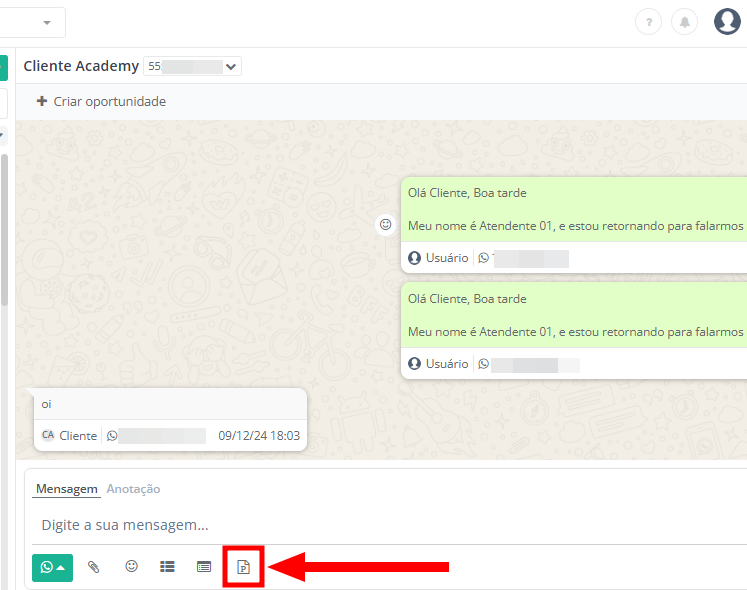This screenshot has height=590, width=747.
Task: Open the help question mark icon
Action: [648, 22]
